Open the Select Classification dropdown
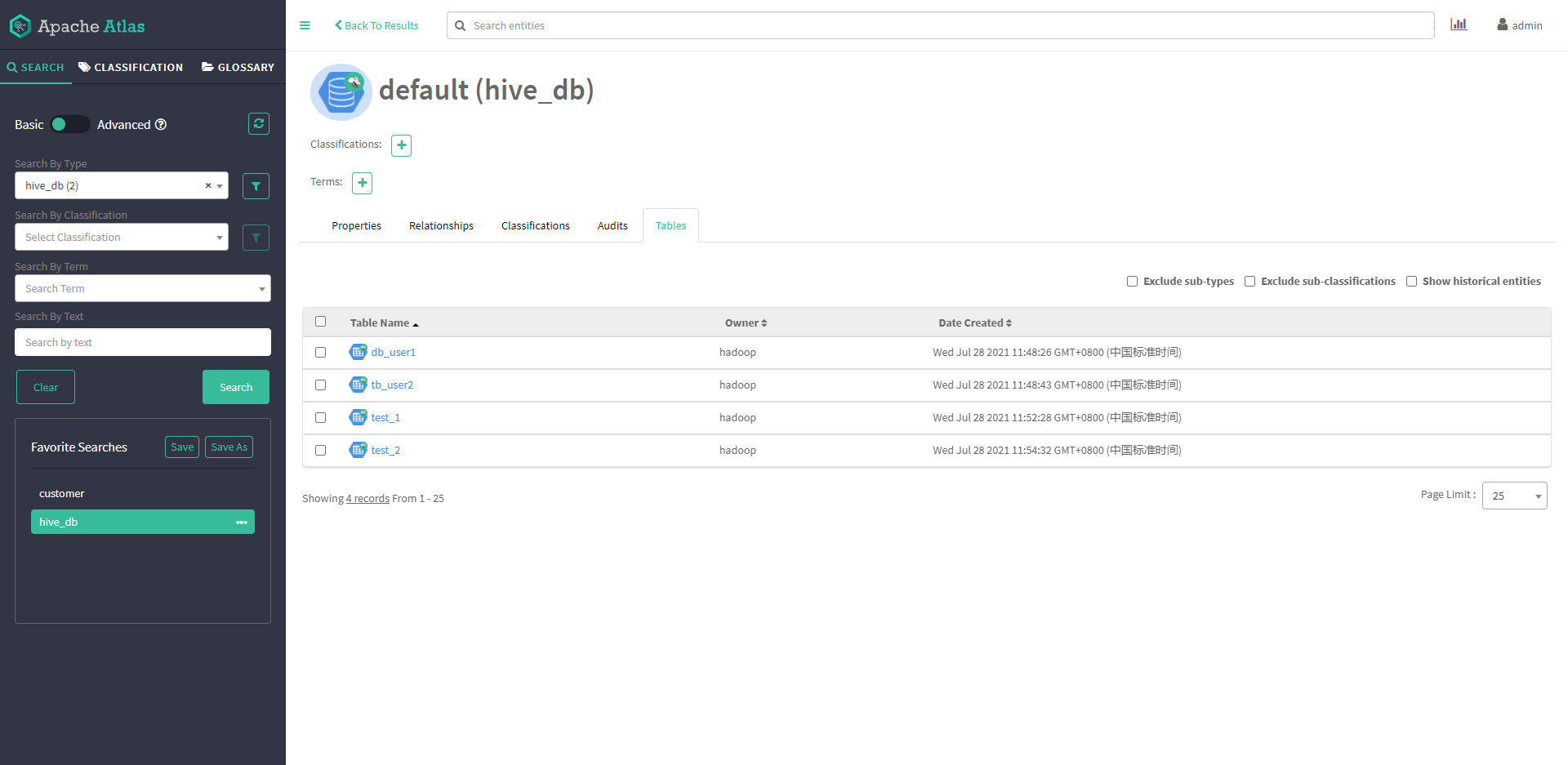This screenshot has width=1568, height=765. (122, 237)
